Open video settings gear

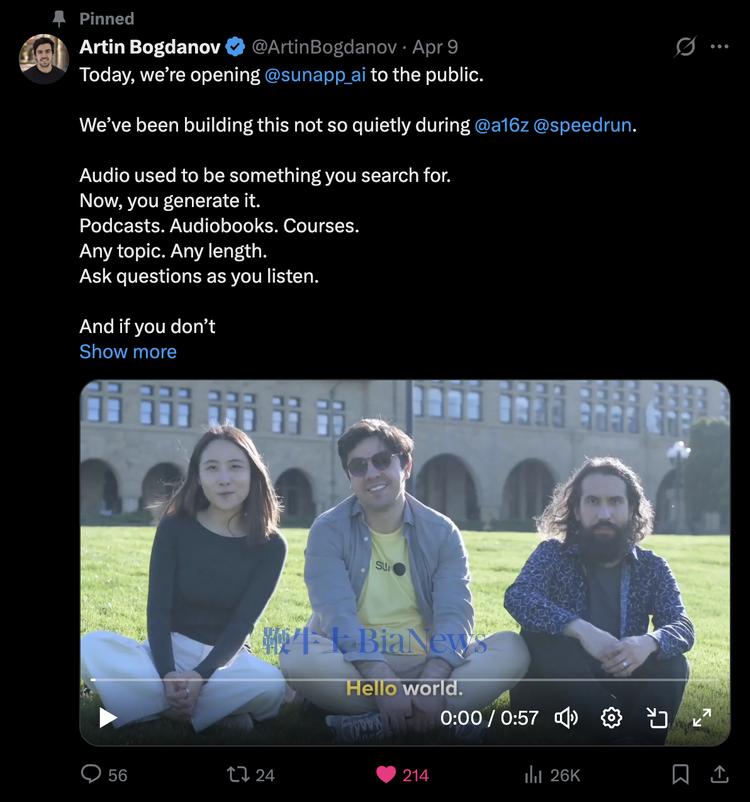pos(611,717)
